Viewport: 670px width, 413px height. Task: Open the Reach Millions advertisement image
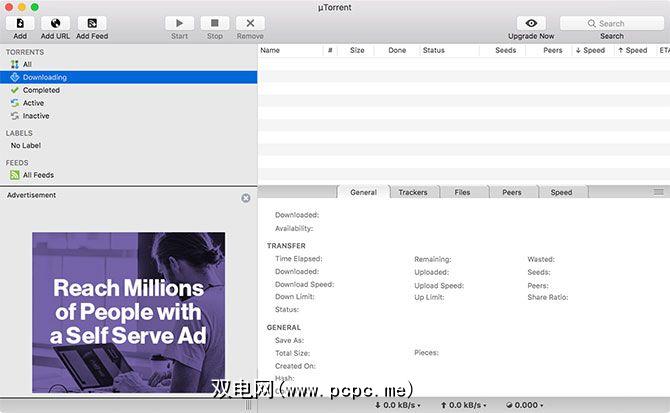click(x=129, y=312)
